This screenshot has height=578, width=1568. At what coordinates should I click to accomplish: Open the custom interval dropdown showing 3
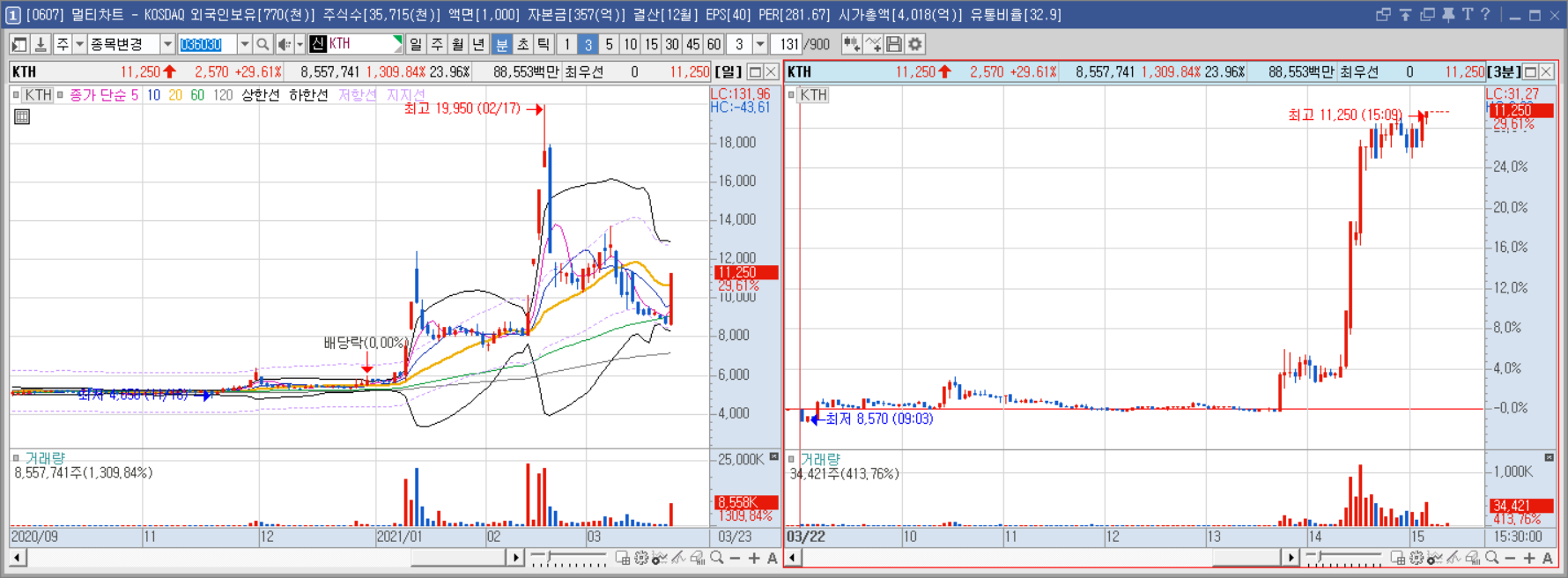tap(760, 44)
